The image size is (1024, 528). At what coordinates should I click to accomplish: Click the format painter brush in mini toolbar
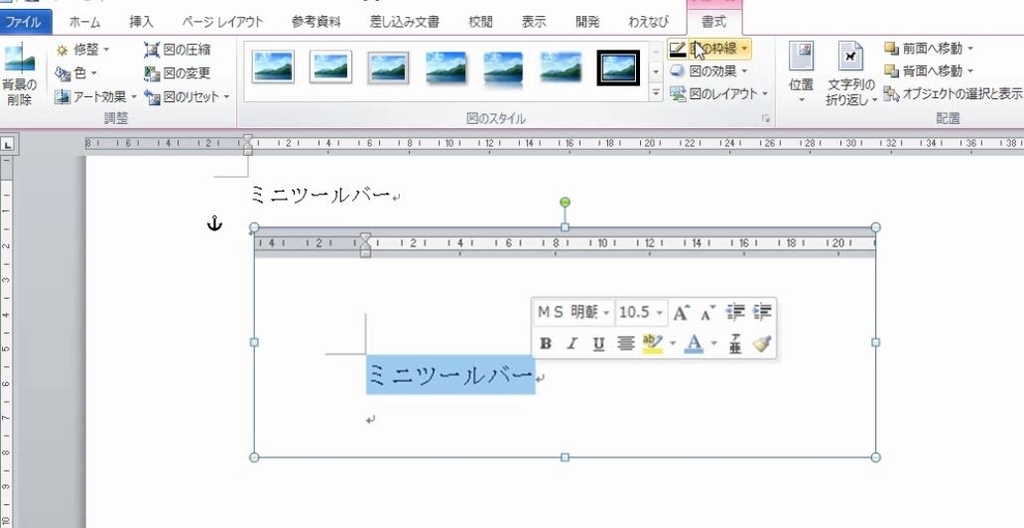[x=762, y=343]
